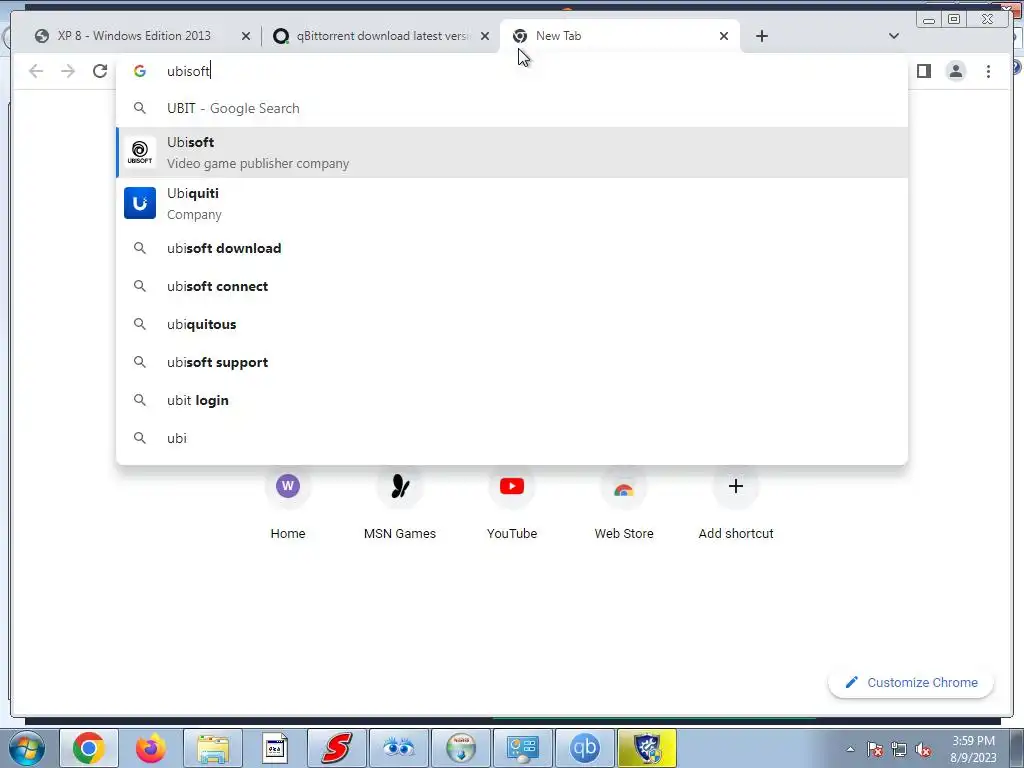The image size is (1024, 768).
Task: Click the search icon beside ubit login
Action: [x=140, y=400]
